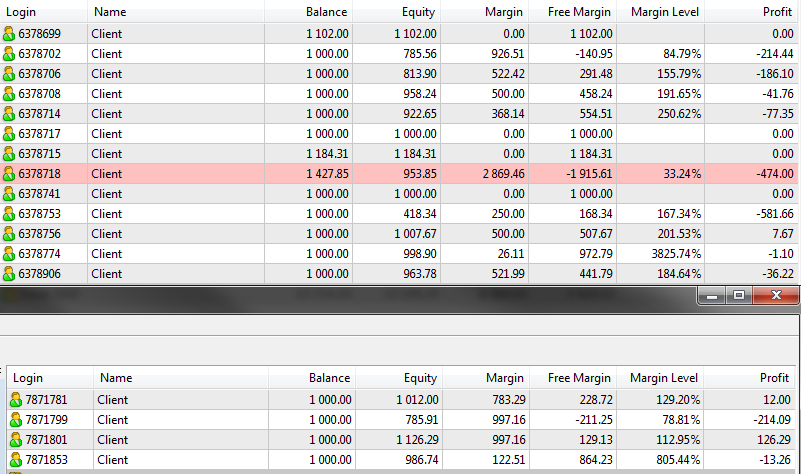Close the lower window
Viewport: 801px width, 474px height.
776,295
